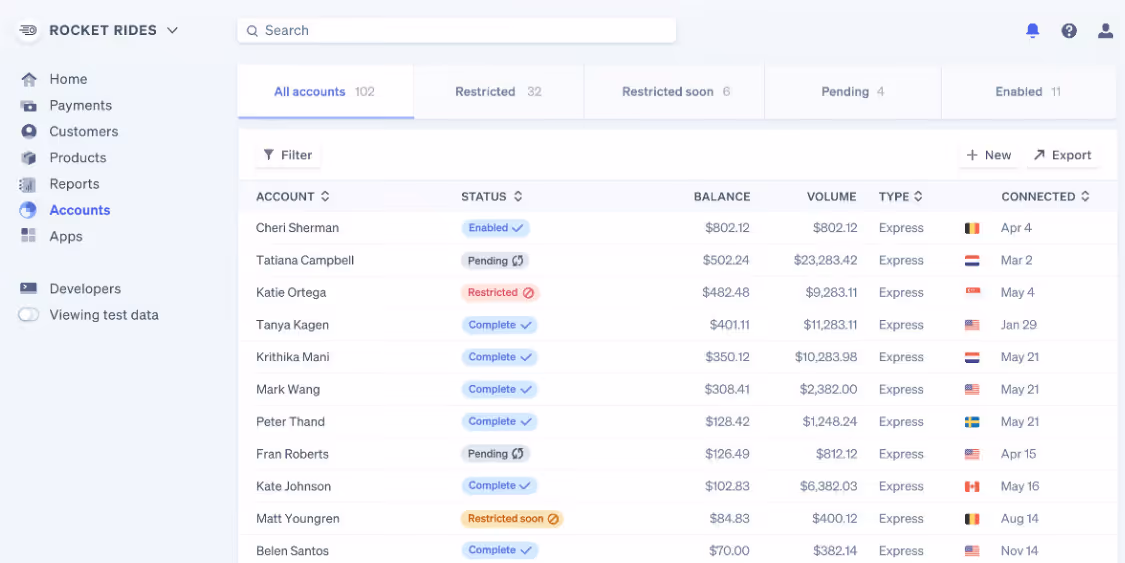
Task: Click the $6,382.03 volume value
Action: click(829, 486)
